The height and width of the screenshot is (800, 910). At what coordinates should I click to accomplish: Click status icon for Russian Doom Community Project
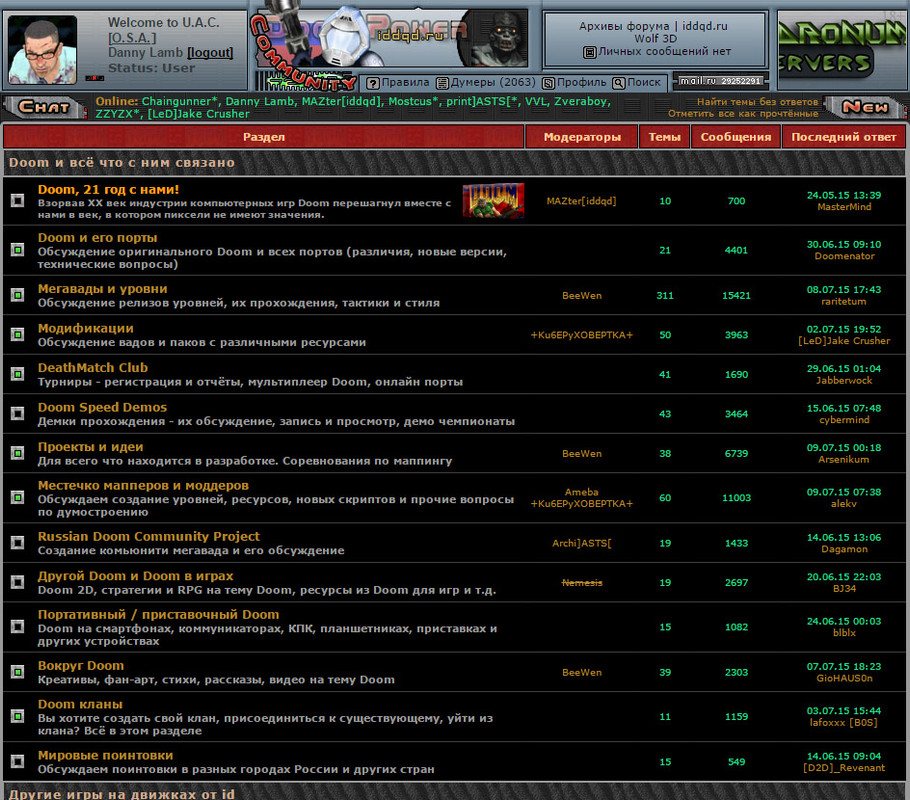coord(17,542)
